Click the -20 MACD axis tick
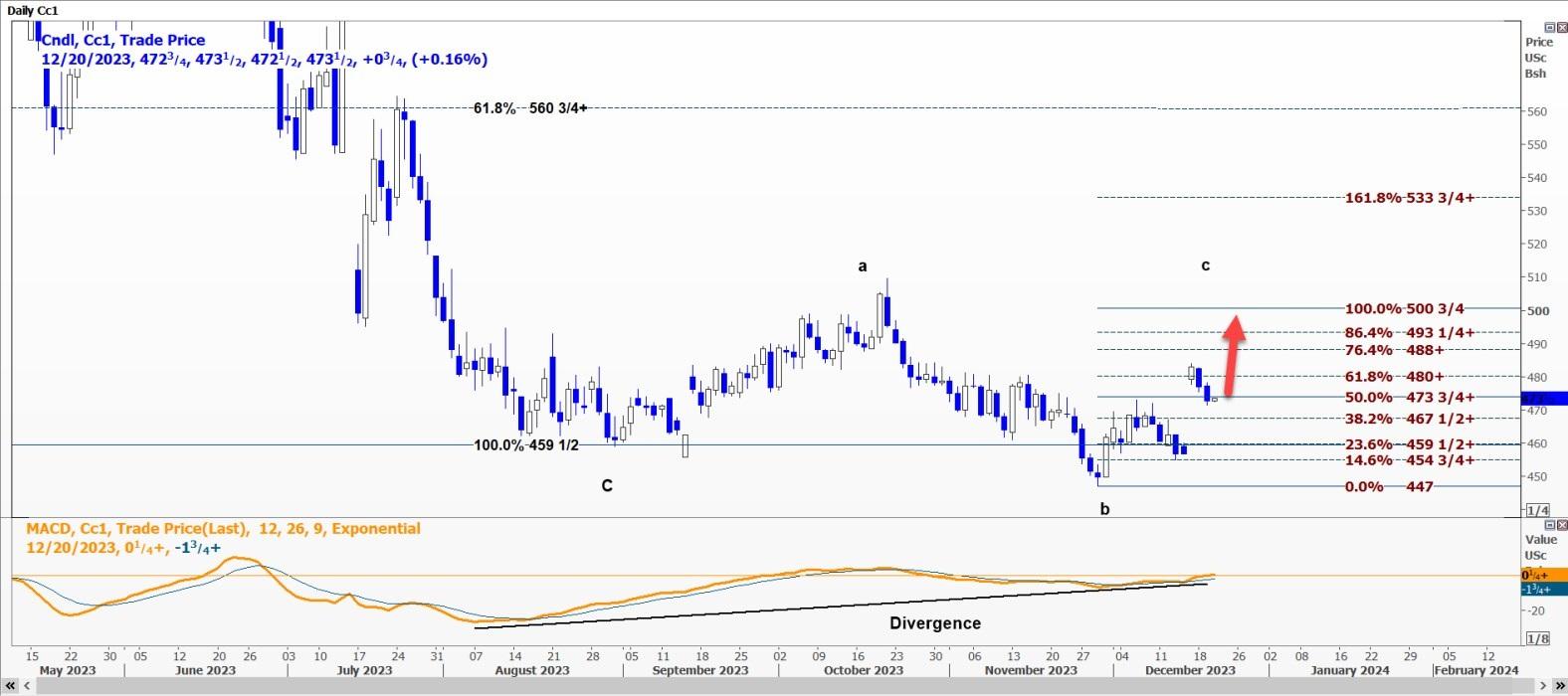This screenshot has width=1568, height=696. click(1536, 610)
